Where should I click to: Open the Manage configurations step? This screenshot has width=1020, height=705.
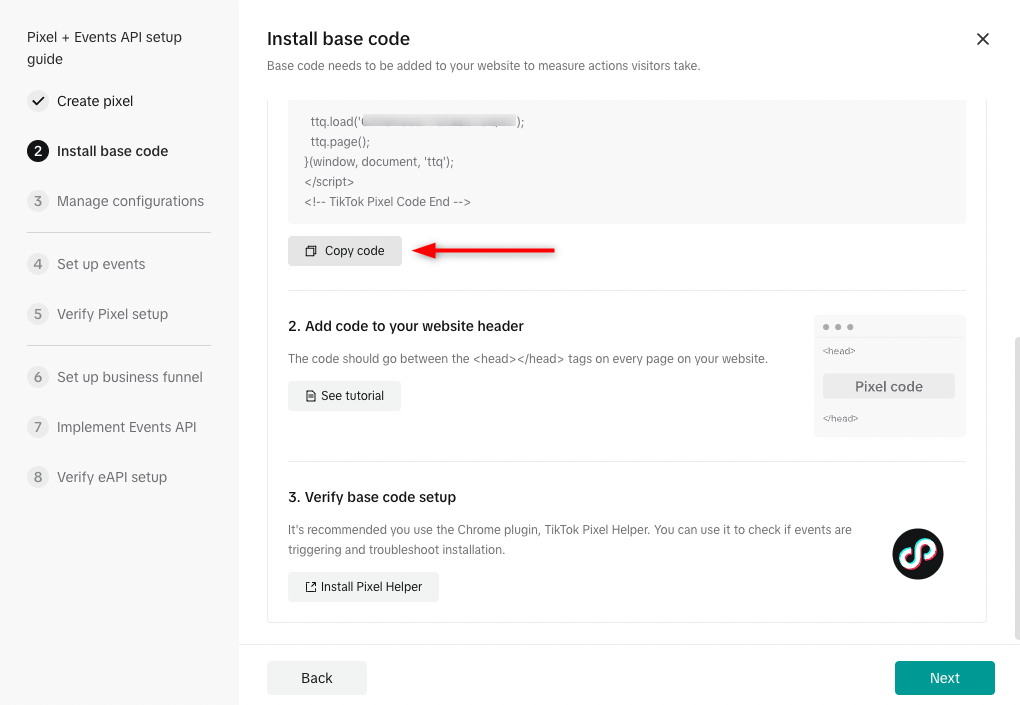pyautogui.click(x=130, y=201)
